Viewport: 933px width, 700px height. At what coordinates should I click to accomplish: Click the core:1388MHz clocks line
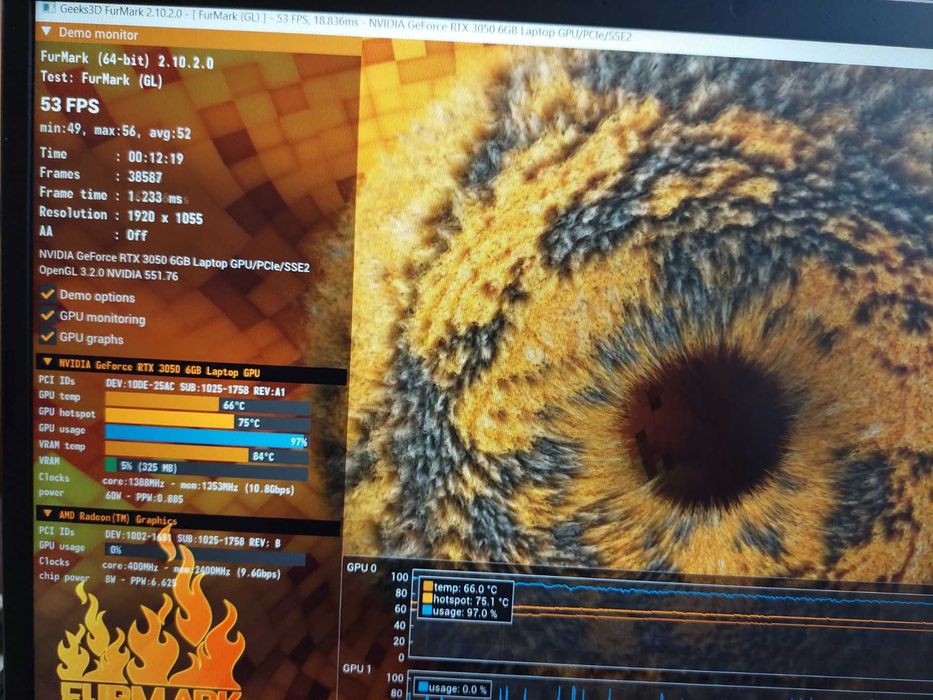coord(198,485)
